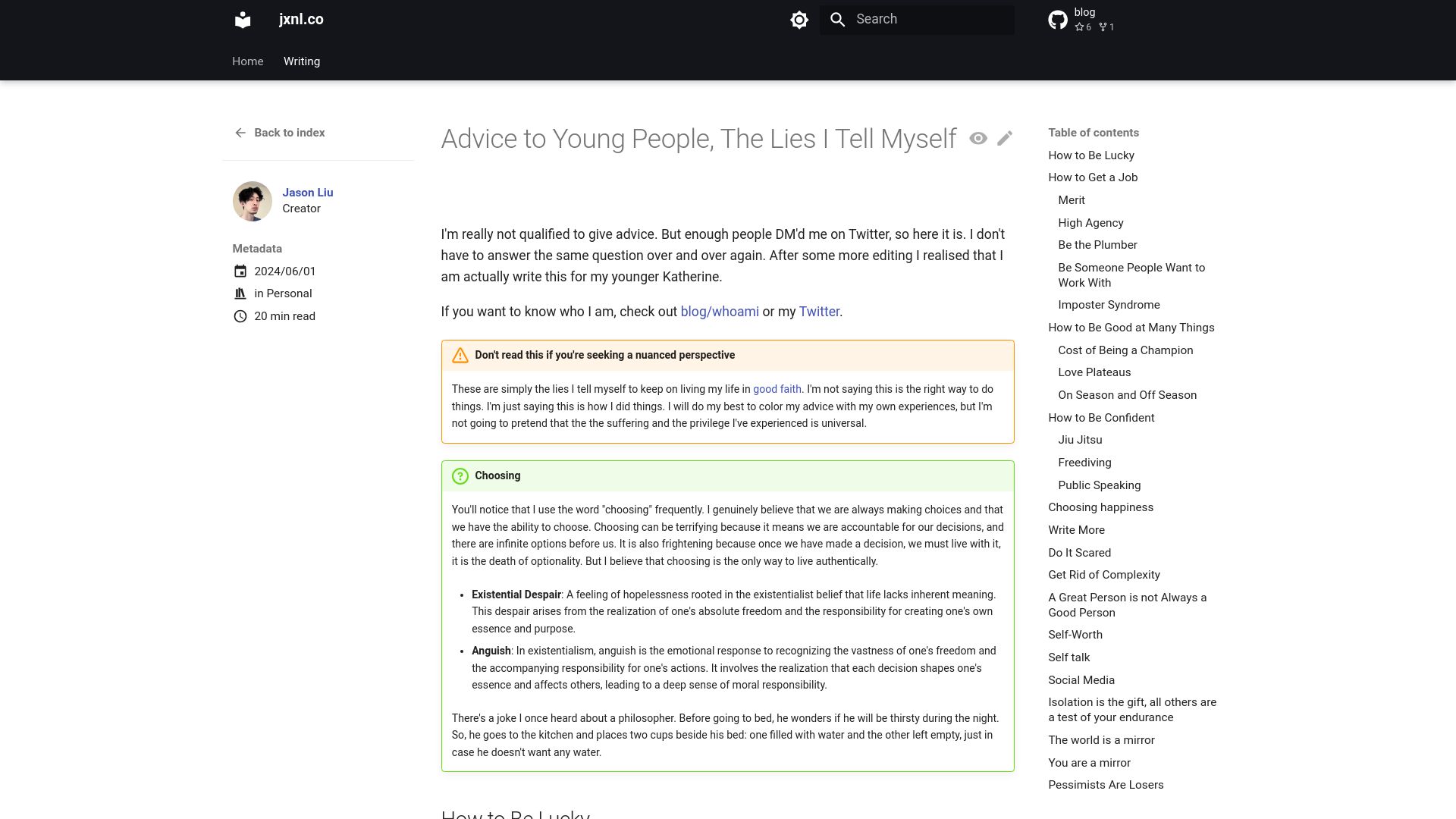Jump to How to Be Confident
The image size is (1456, 819).
point(1101,418)
